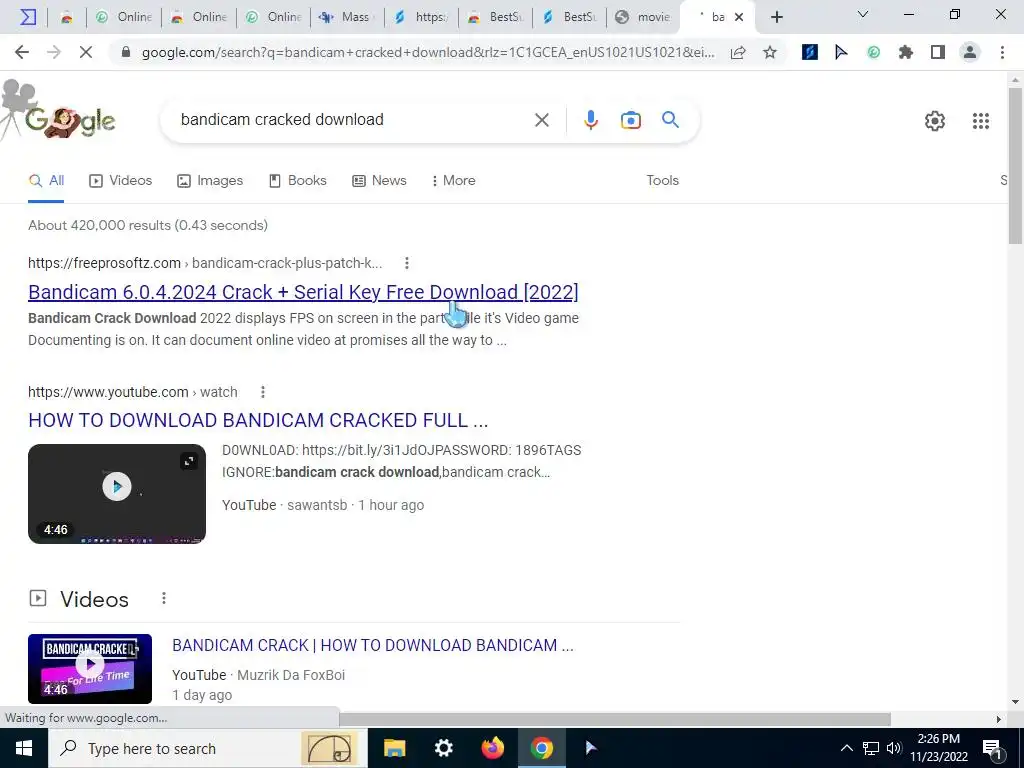The image size is (1024, 768).
Task: Open the BANDICAM CRACKED video thumbnail
Action: pos(89,669)
